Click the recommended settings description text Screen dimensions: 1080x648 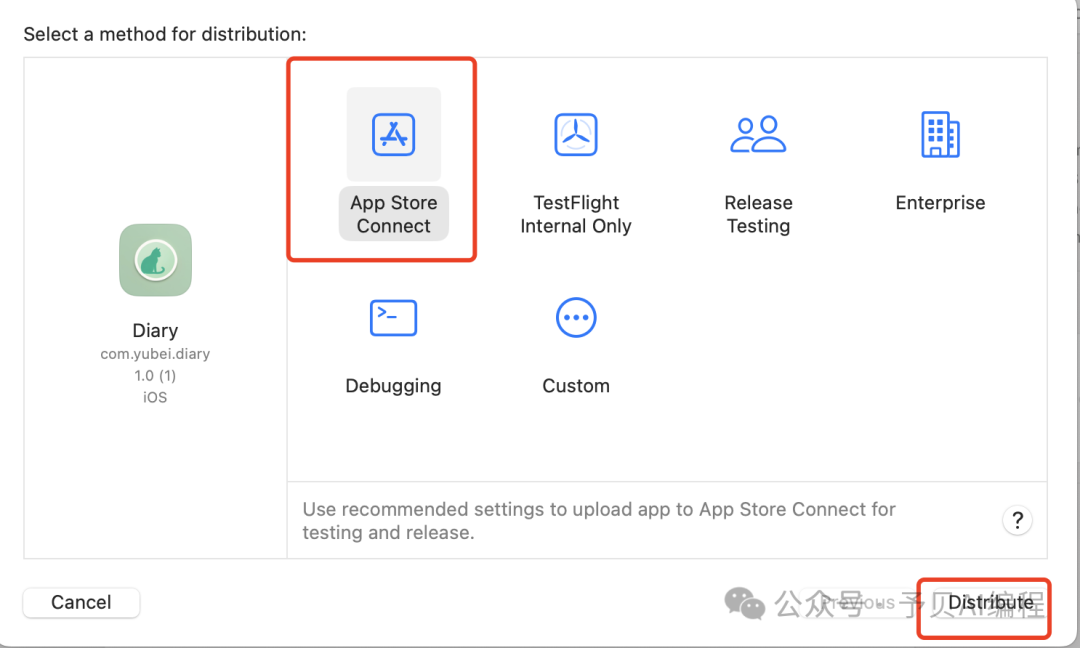(598, 521)
